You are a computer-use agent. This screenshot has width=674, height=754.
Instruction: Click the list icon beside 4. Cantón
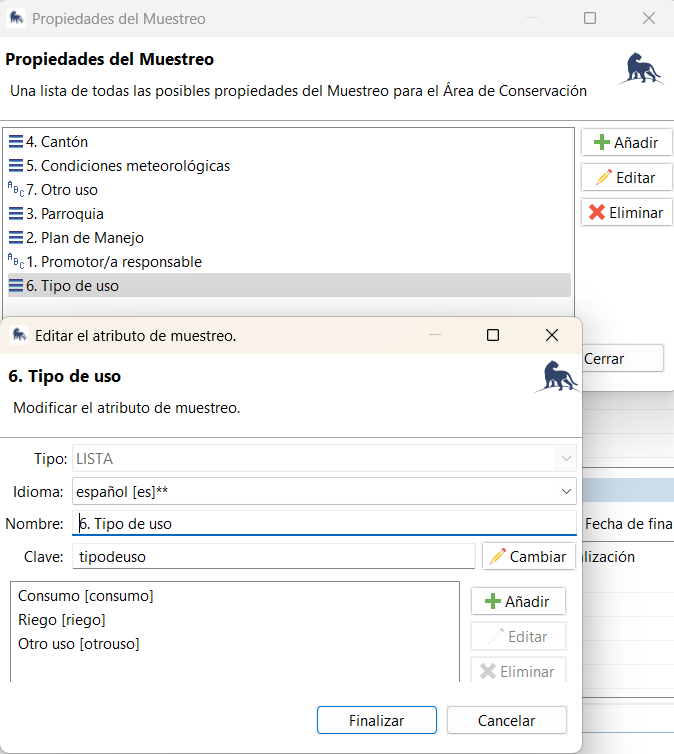[x=16, y=142]
